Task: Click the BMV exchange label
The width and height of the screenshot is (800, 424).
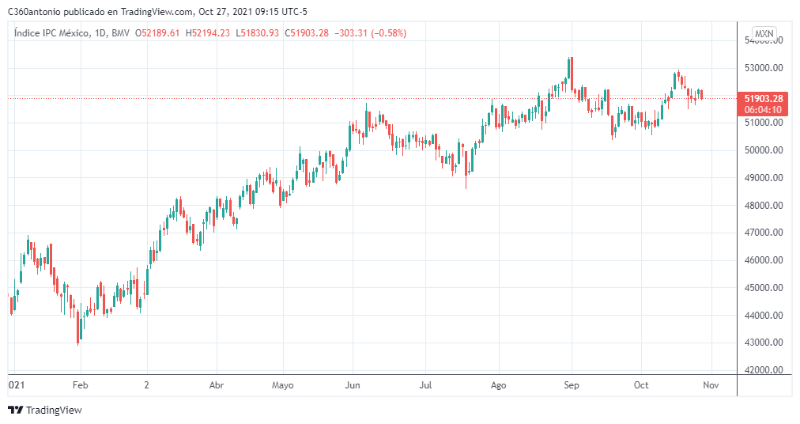Action: coord(122,33)
